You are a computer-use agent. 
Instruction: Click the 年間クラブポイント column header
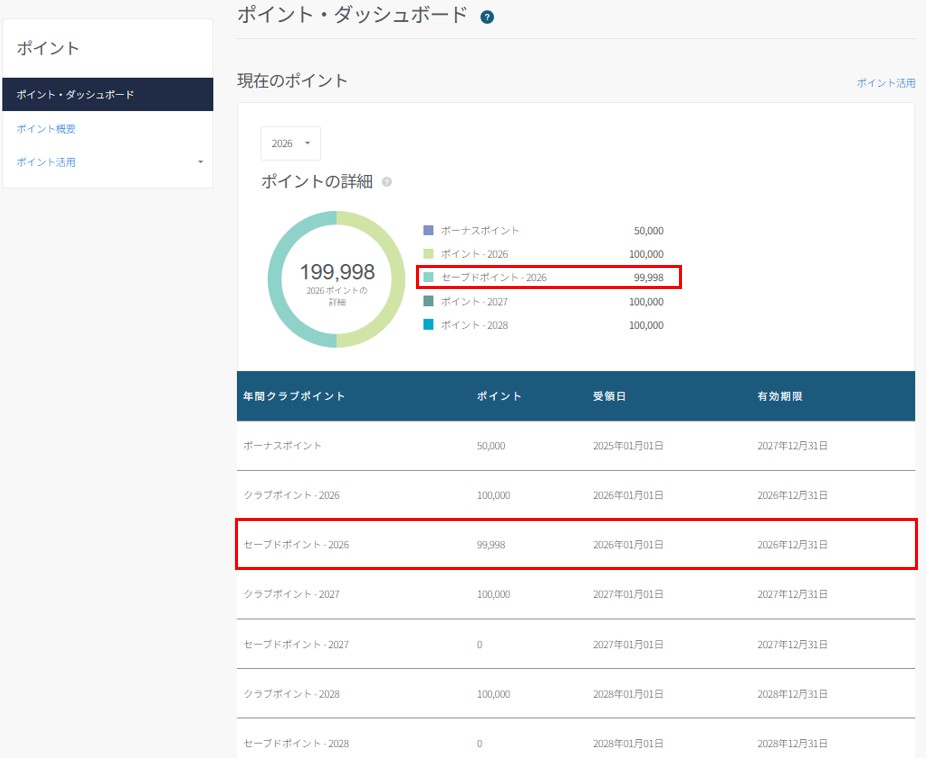(x=294, y=396)
